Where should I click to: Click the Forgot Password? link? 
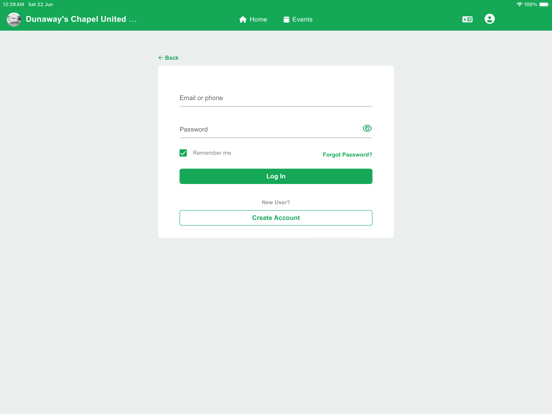[347, 155]
